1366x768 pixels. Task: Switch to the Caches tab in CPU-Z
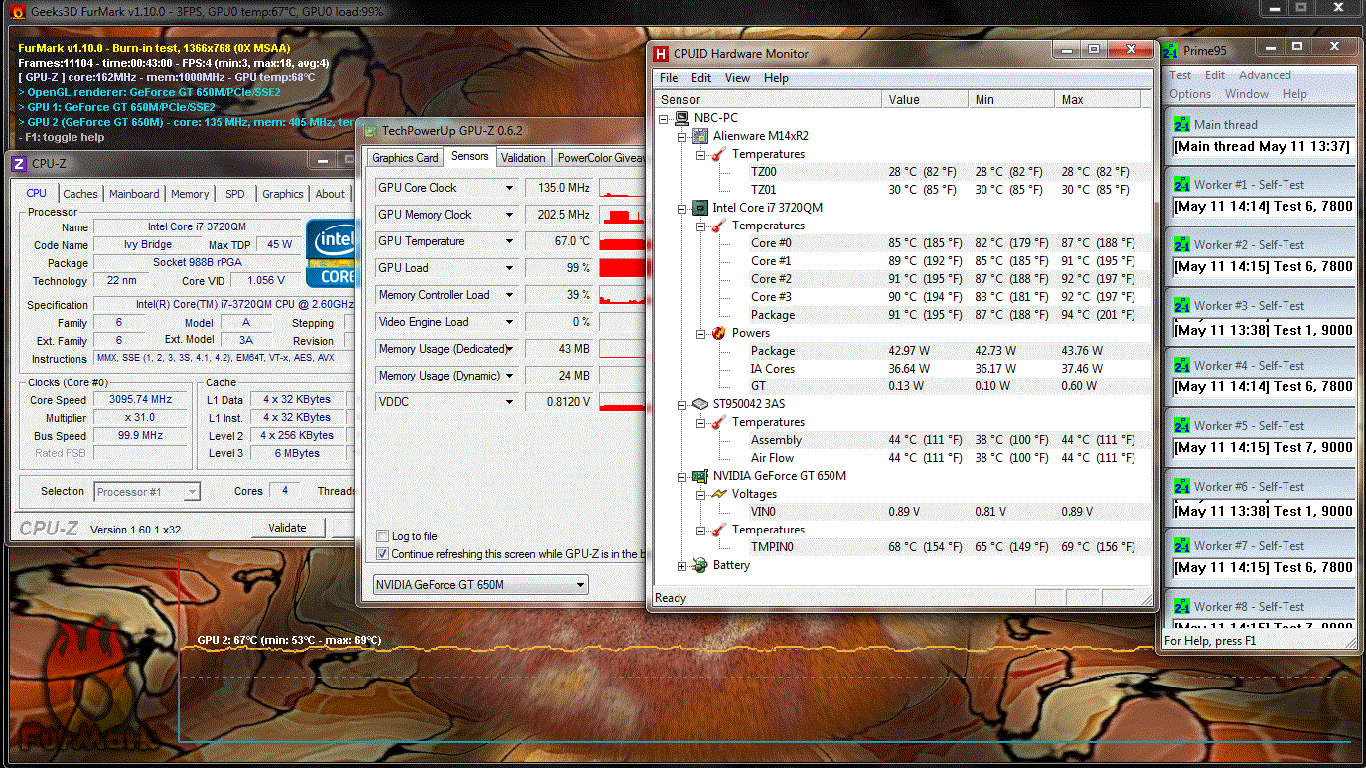pos(80,194)
